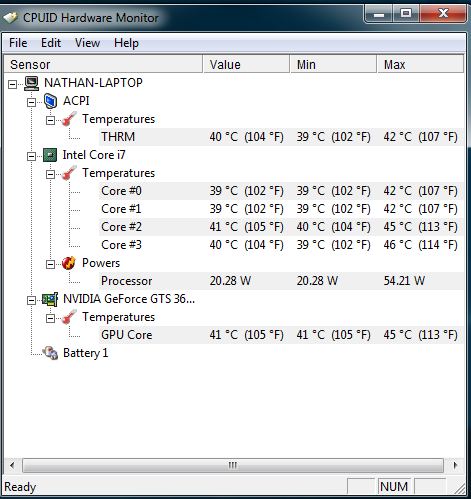Collapse the NVIDIA GeForce GTS node
471x499 pixels.
31,300
